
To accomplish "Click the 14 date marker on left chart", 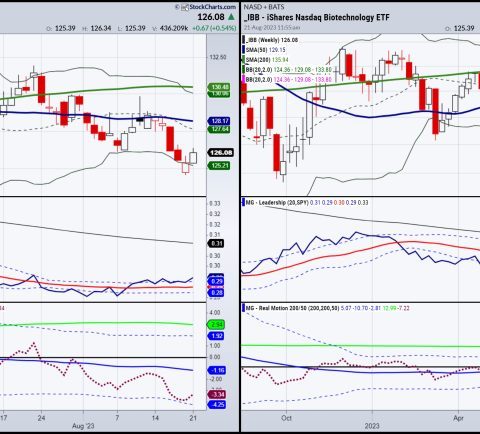I will (x=155, y=418).
